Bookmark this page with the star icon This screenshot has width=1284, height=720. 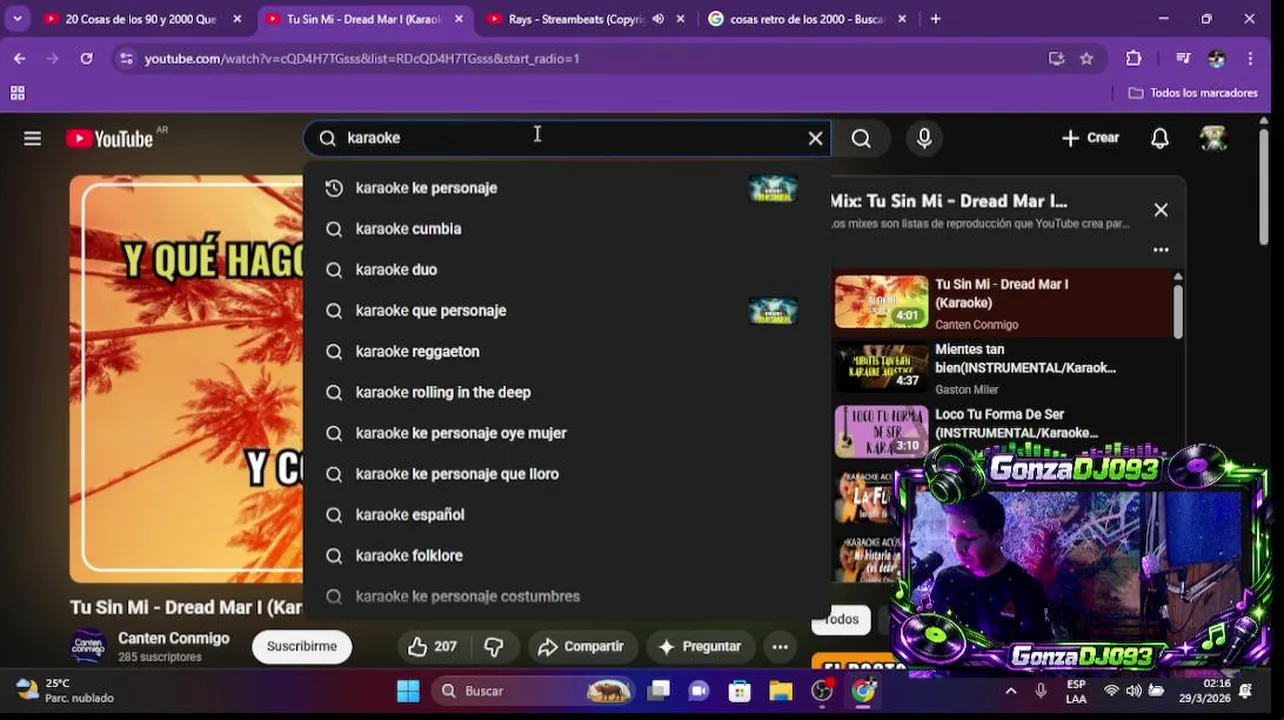coord(1087,59)
